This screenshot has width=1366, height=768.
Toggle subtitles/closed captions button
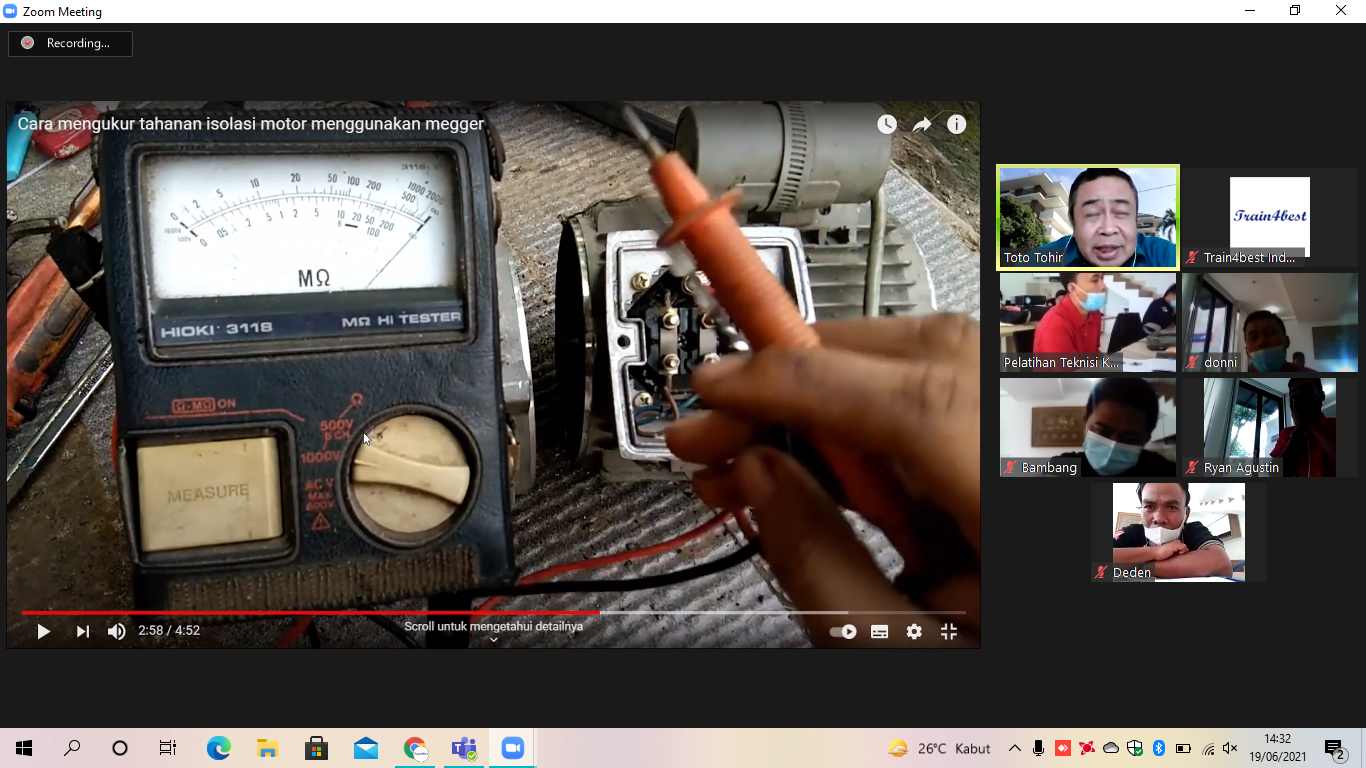click(879, 631)
